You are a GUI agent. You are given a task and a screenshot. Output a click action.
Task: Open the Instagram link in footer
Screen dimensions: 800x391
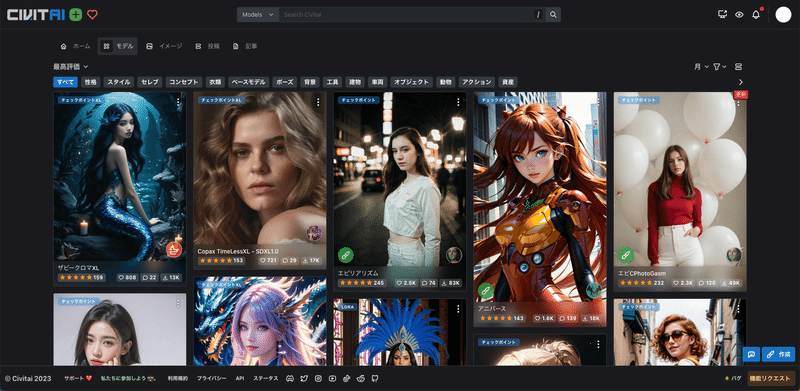click(318, 379)
